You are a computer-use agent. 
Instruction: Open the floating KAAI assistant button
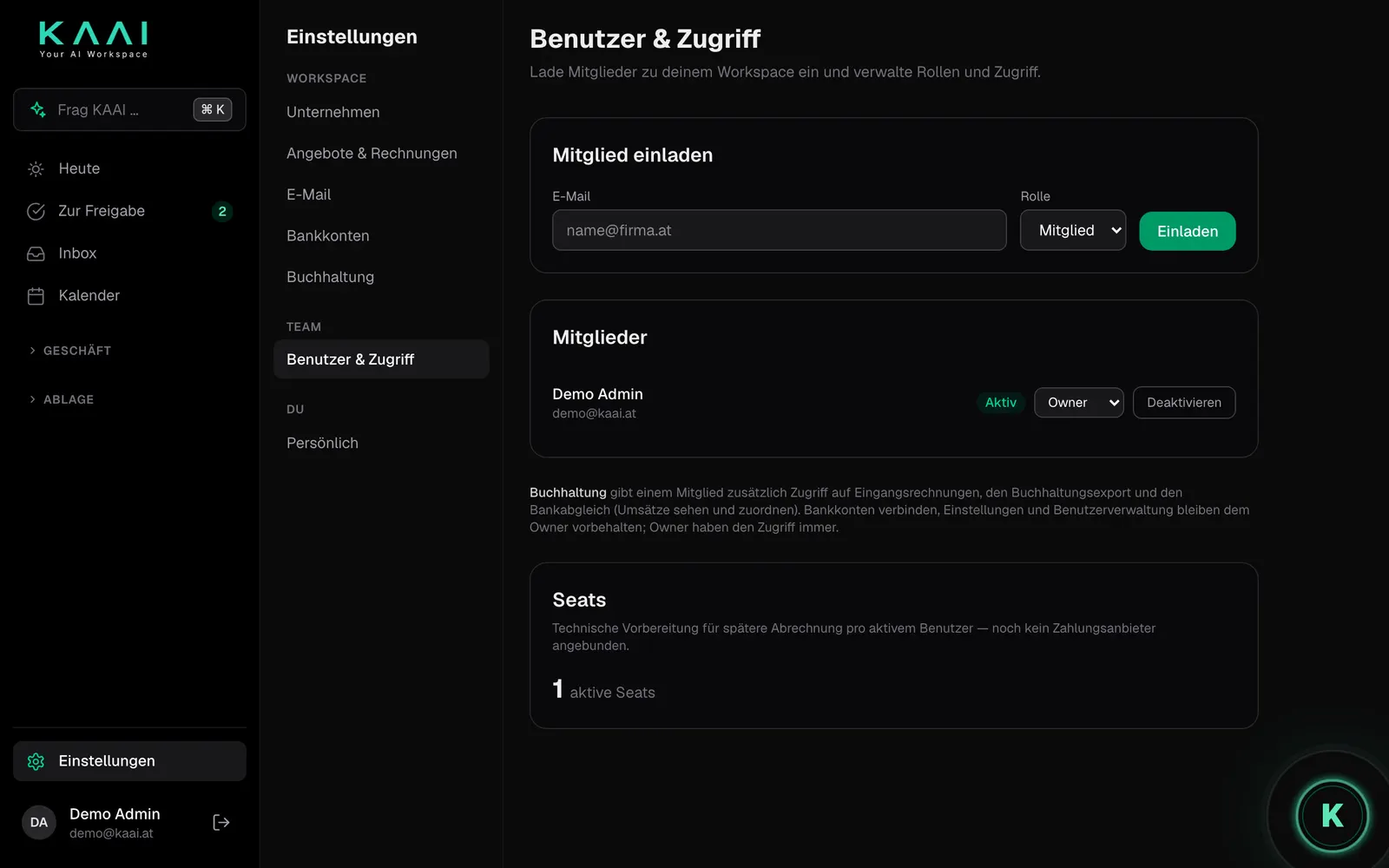[1332, 815]
